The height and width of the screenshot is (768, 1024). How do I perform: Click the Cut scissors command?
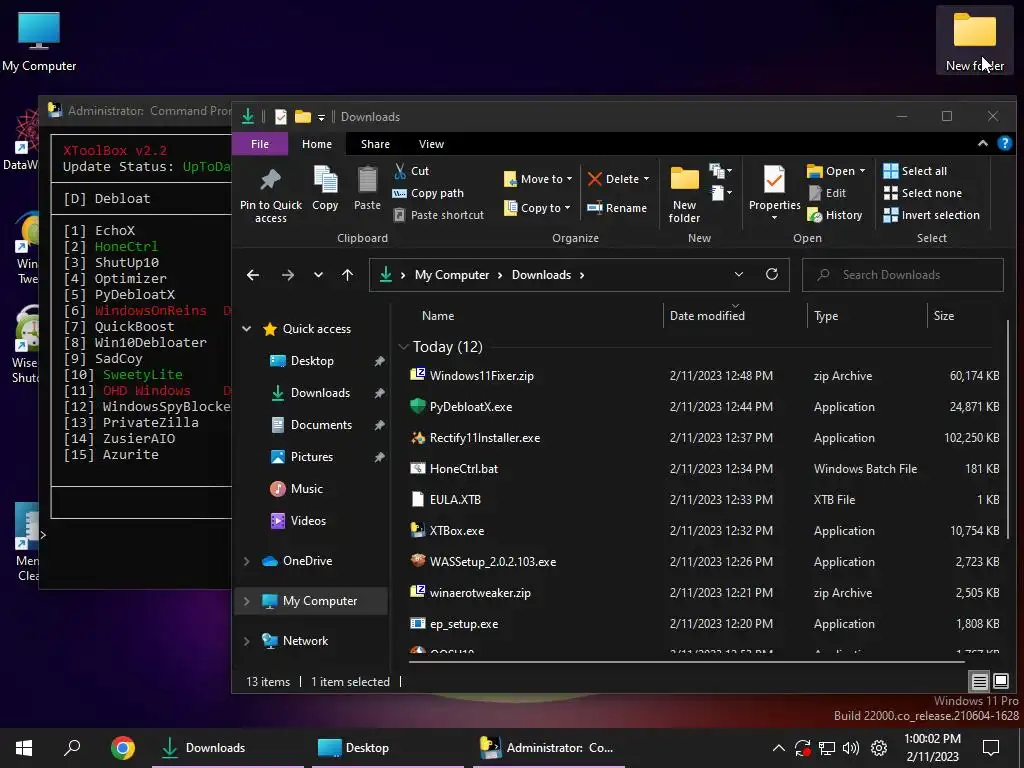(412, 171)
